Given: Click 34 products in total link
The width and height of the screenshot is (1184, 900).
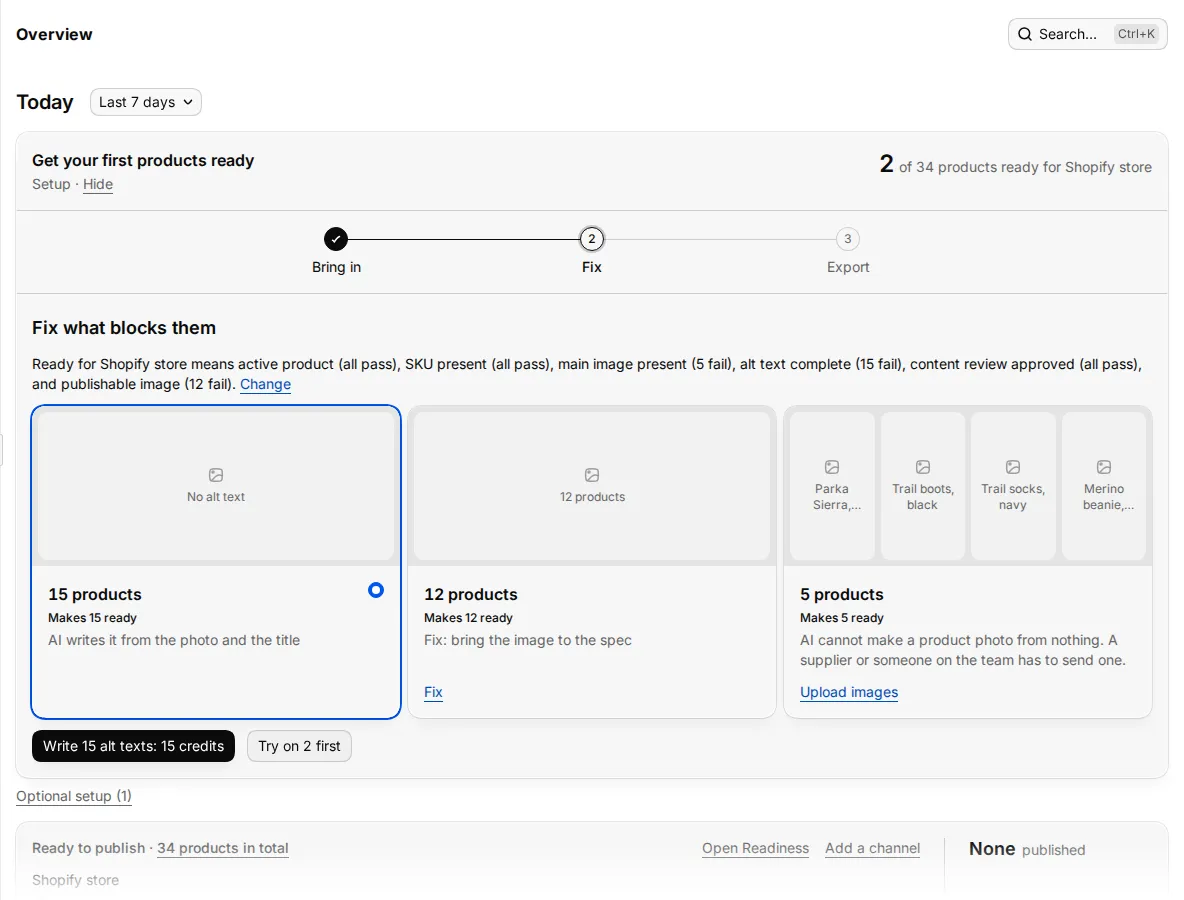Looking at the screenshot, I should point(223,848).
